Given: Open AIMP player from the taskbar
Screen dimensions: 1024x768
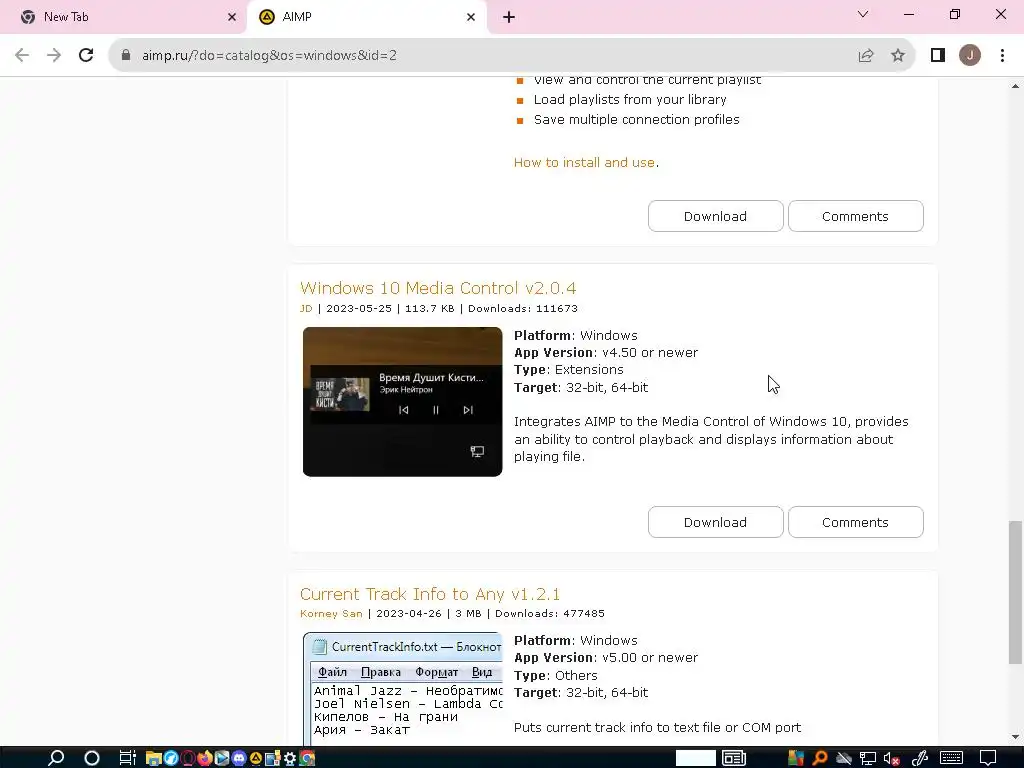Looking at the screenshot, I should point(255,758).
